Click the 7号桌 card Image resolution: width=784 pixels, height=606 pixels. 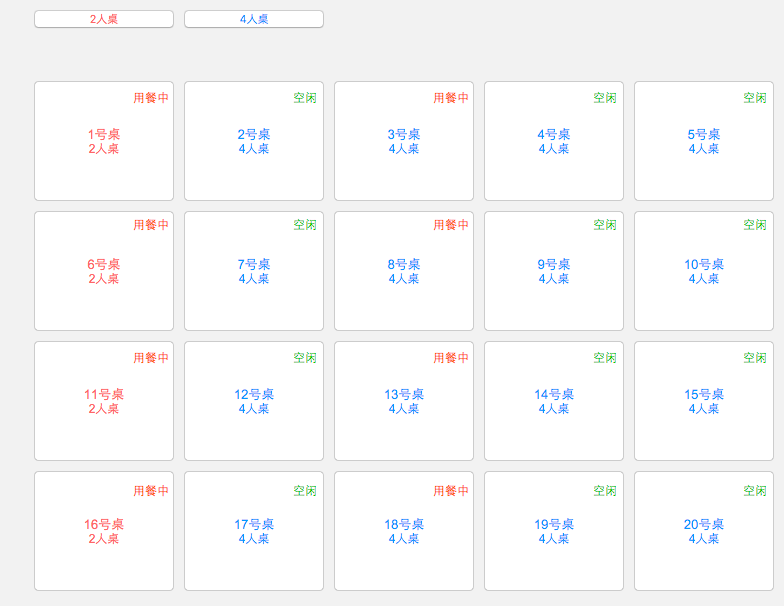point(254,271)
